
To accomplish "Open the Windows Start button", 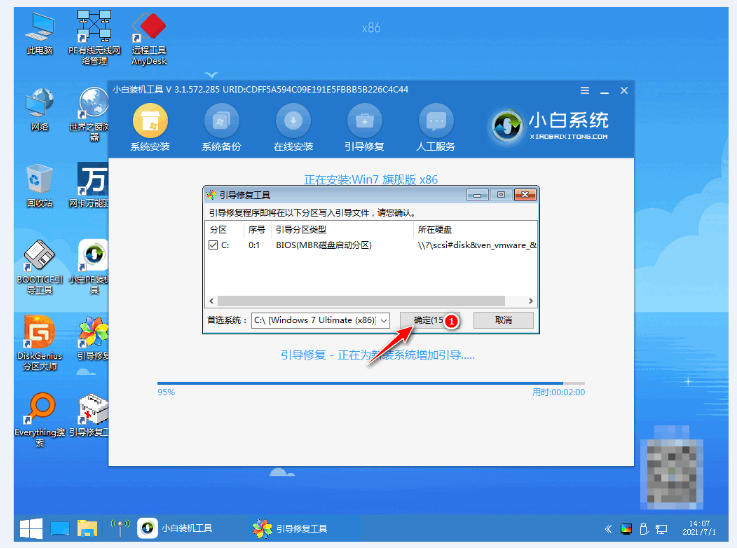I will coord(31,529).
